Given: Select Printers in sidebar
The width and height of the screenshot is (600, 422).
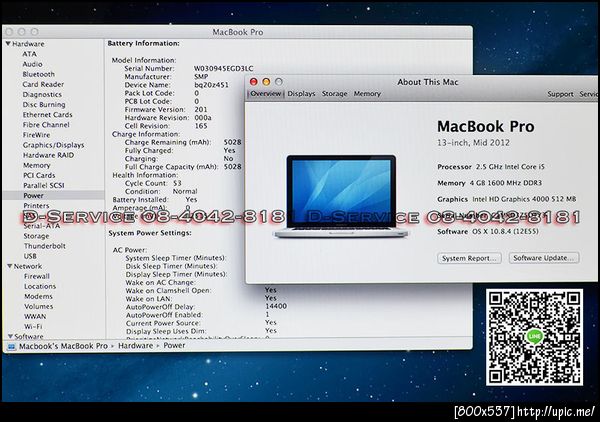Looking at the screenshot, I should pyautogui.click(x=36, y=206).
